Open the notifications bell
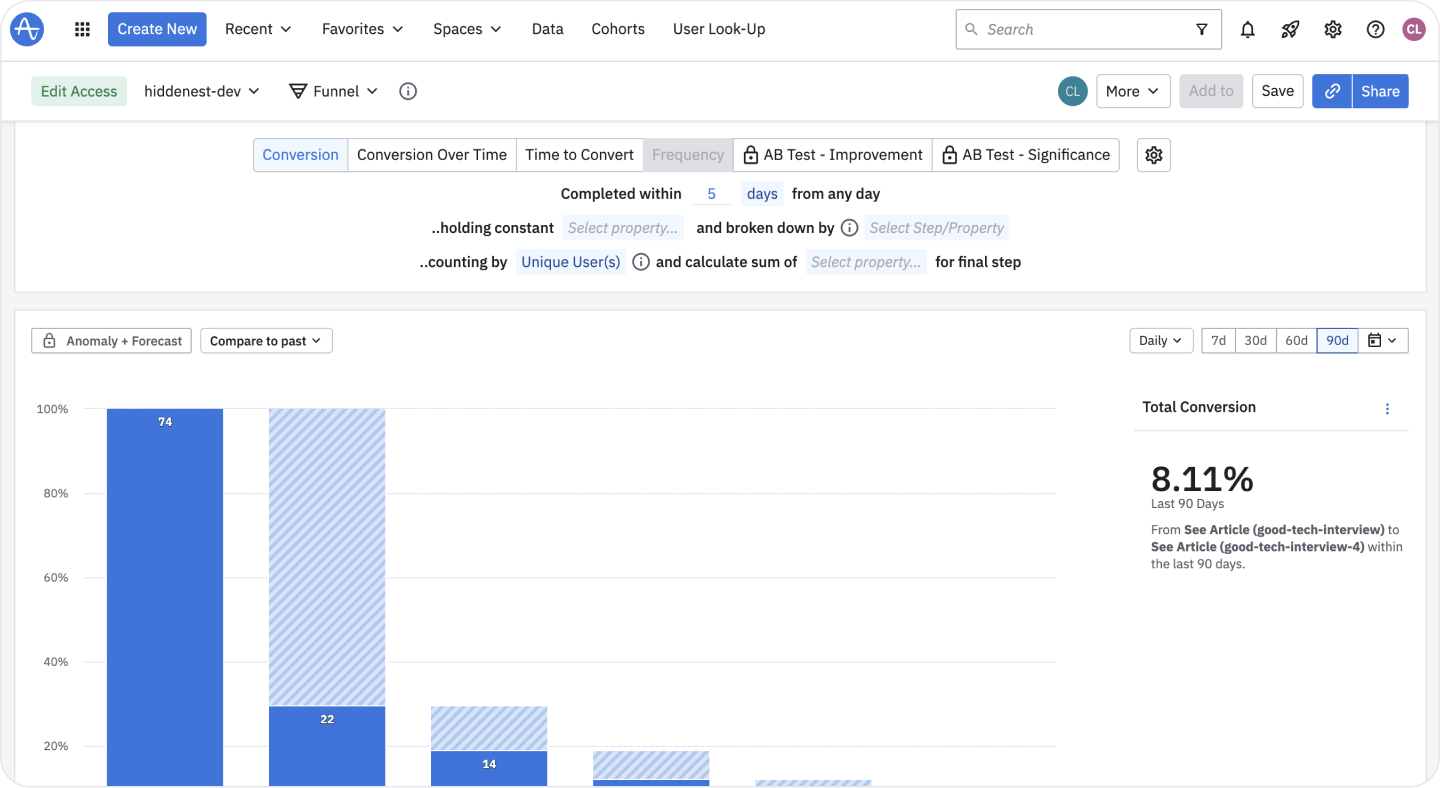Viewport: 1440px width, 788px height. point(1247,28)
